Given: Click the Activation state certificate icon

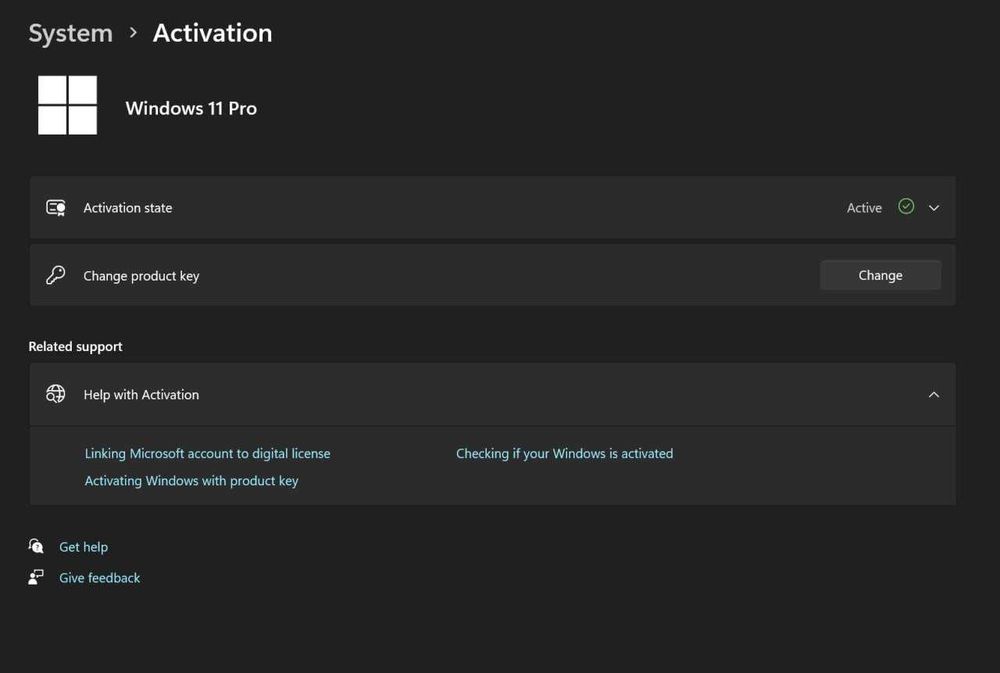Looking at the screenshot, I should (x=56, y=208).
